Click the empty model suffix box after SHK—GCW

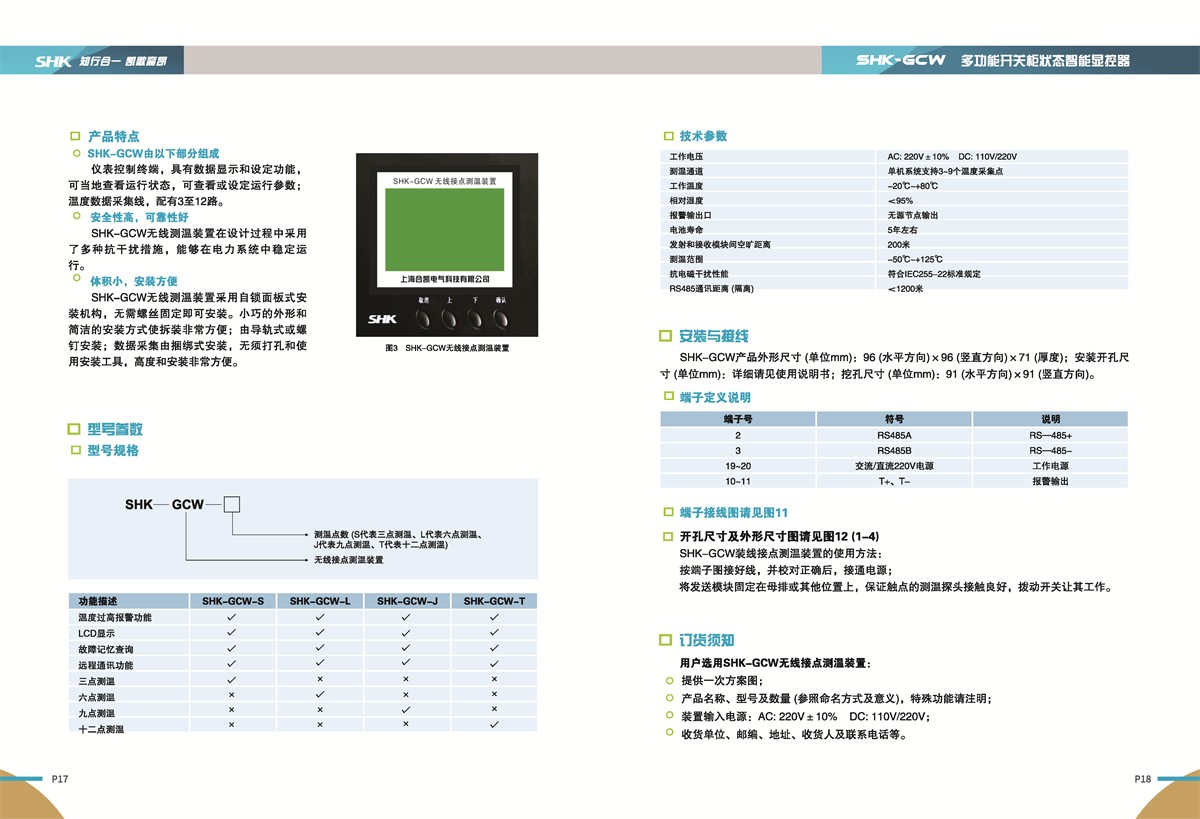231,504
